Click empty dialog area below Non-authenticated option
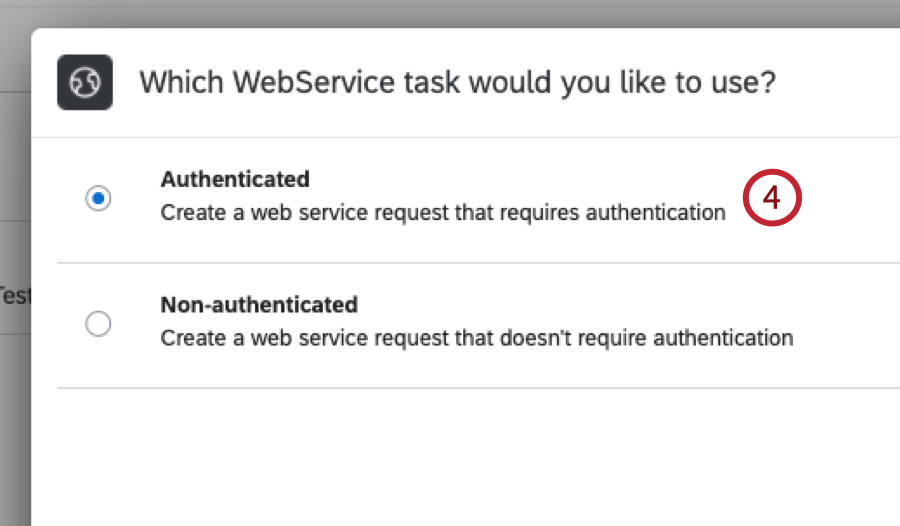This screenshot has height=526, width=900. pos(460,455)
